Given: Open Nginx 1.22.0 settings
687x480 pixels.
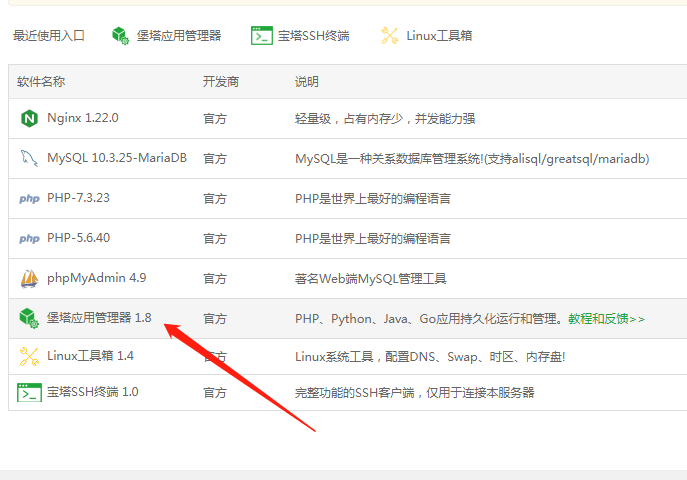Looking at the screenshot, I should click(x=83, y=118).
